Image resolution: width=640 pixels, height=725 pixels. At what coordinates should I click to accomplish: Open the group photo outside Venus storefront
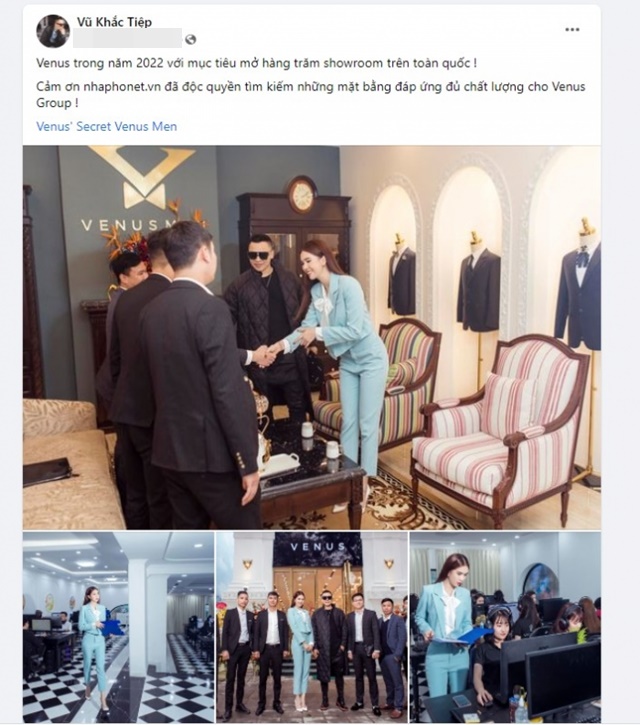pos(312,627)
